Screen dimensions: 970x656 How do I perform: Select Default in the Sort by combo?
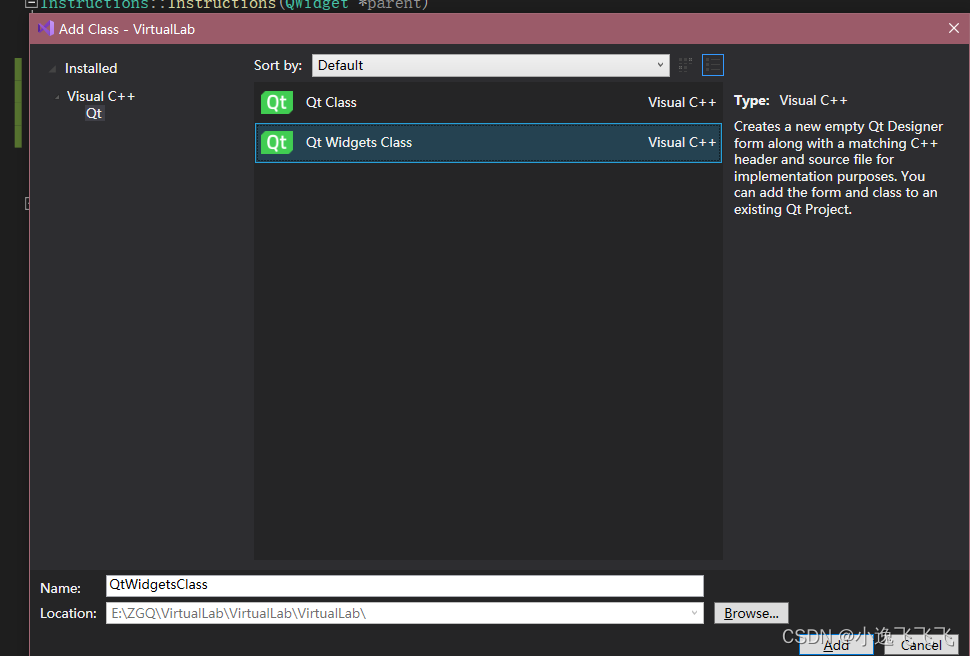(x=490, y=64)
